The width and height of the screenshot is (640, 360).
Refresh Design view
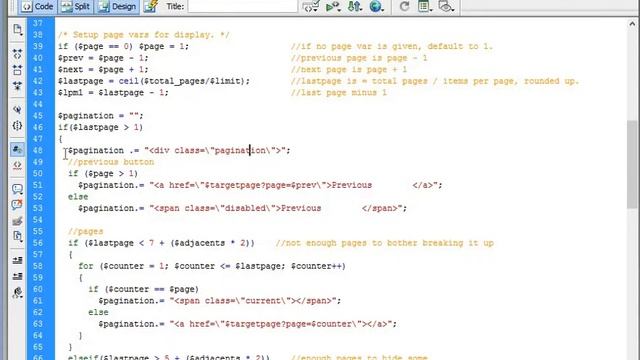(404, 7)
